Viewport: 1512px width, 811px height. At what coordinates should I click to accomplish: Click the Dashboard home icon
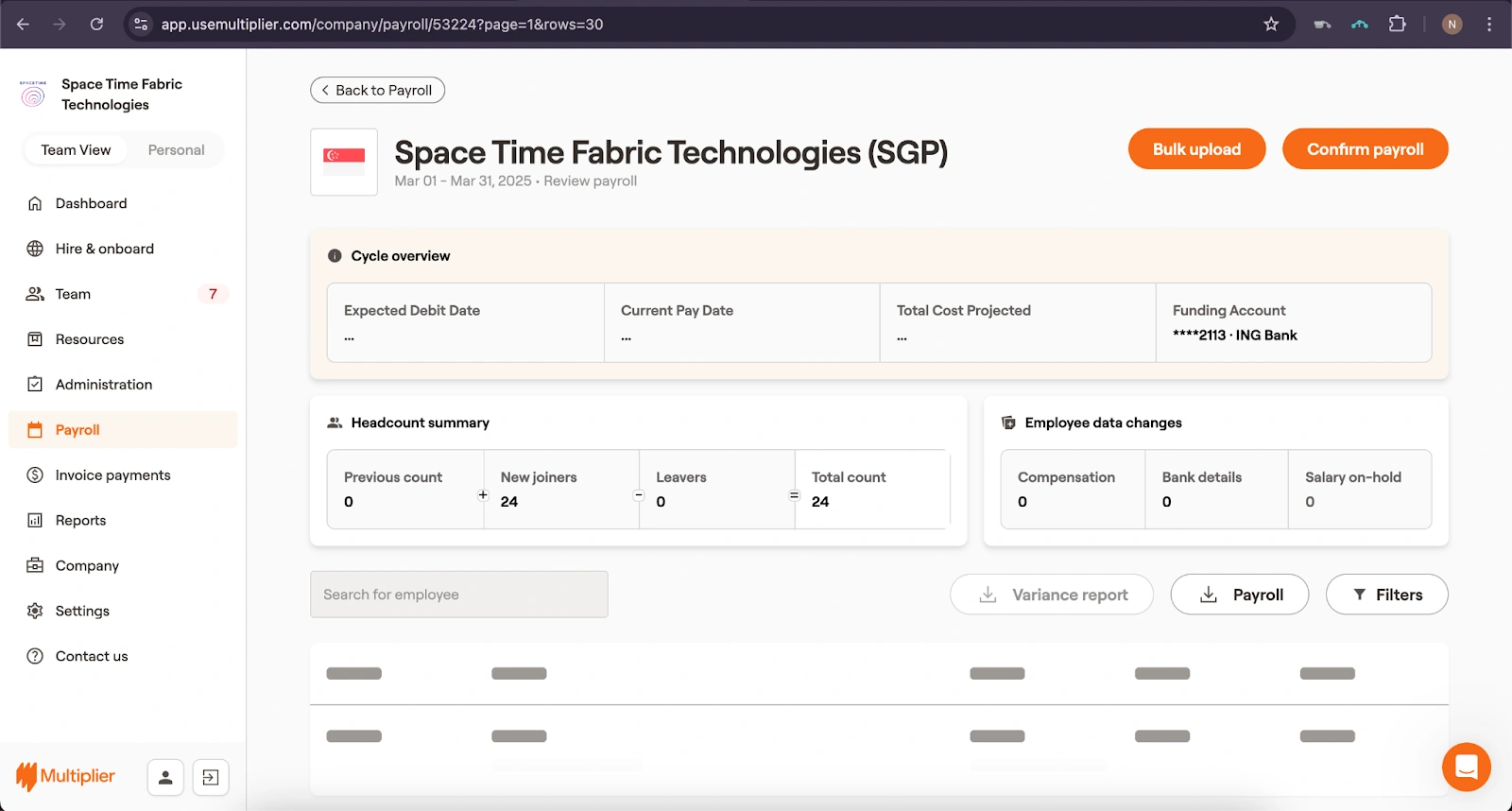tap(35, 203)
